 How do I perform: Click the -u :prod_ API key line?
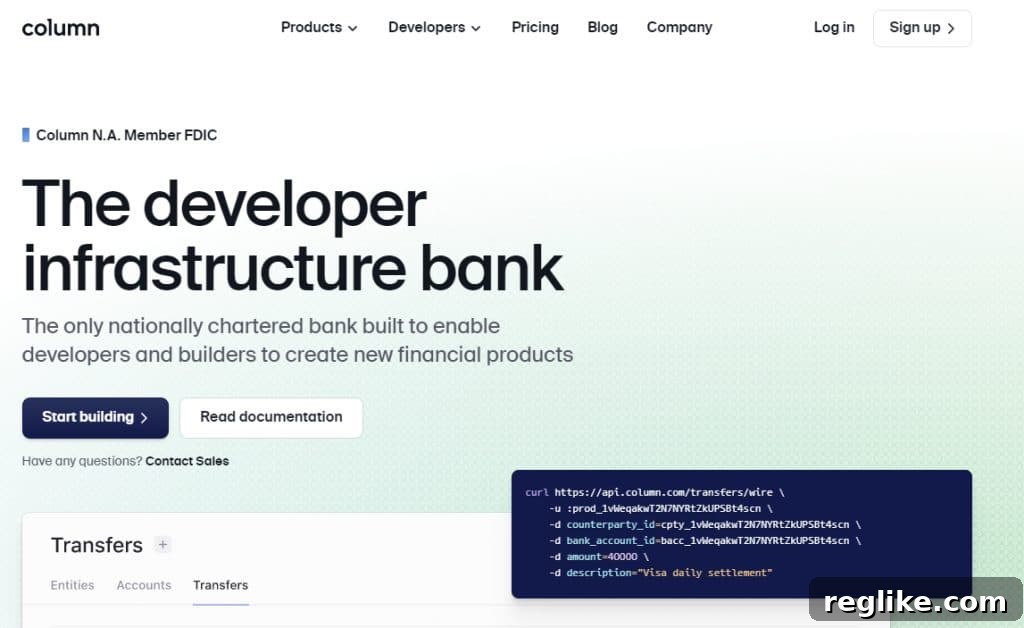coord(661,509)
